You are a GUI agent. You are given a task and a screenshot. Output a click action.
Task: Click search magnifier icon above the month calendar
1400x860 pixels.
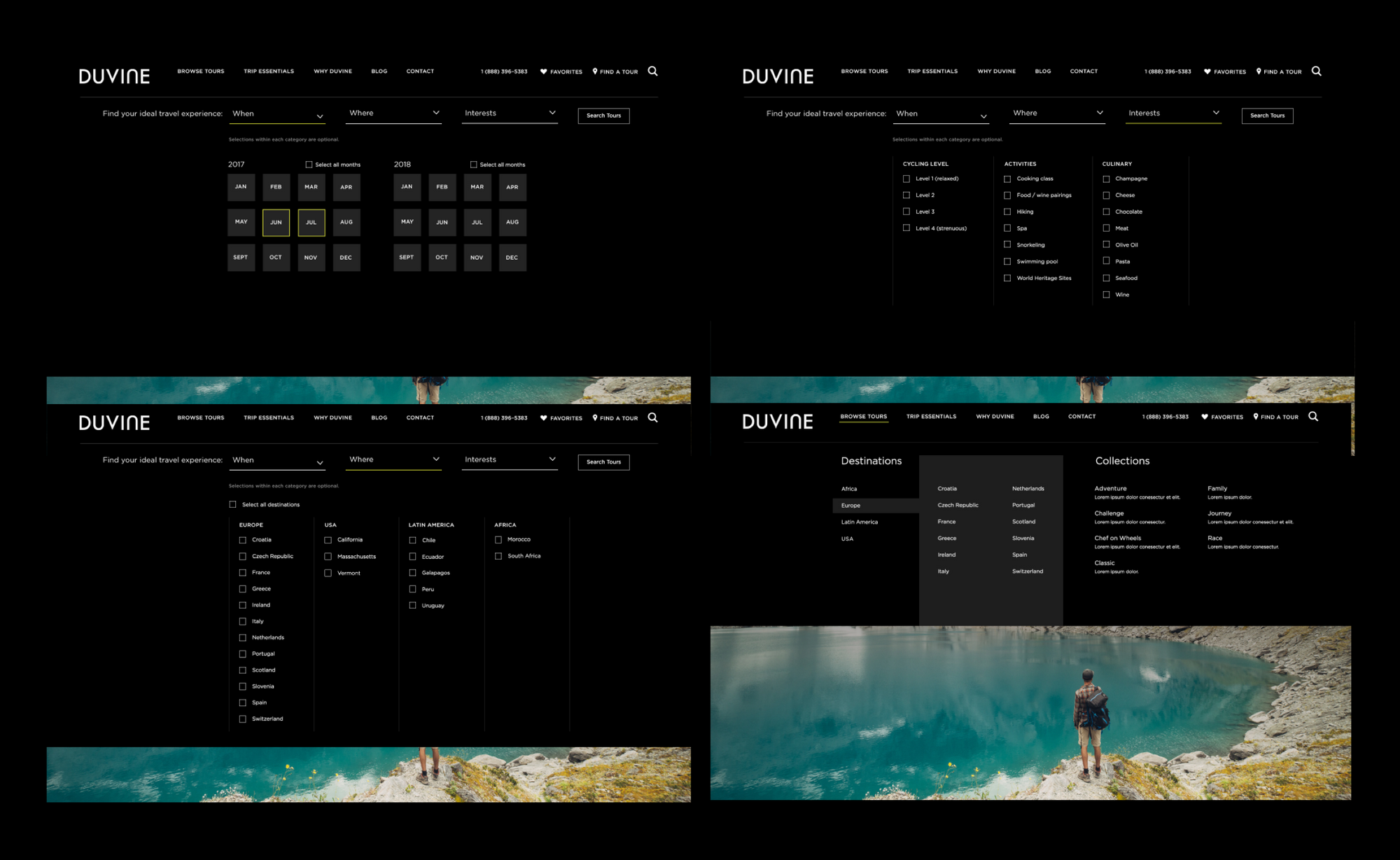click(x=652, y=71)
